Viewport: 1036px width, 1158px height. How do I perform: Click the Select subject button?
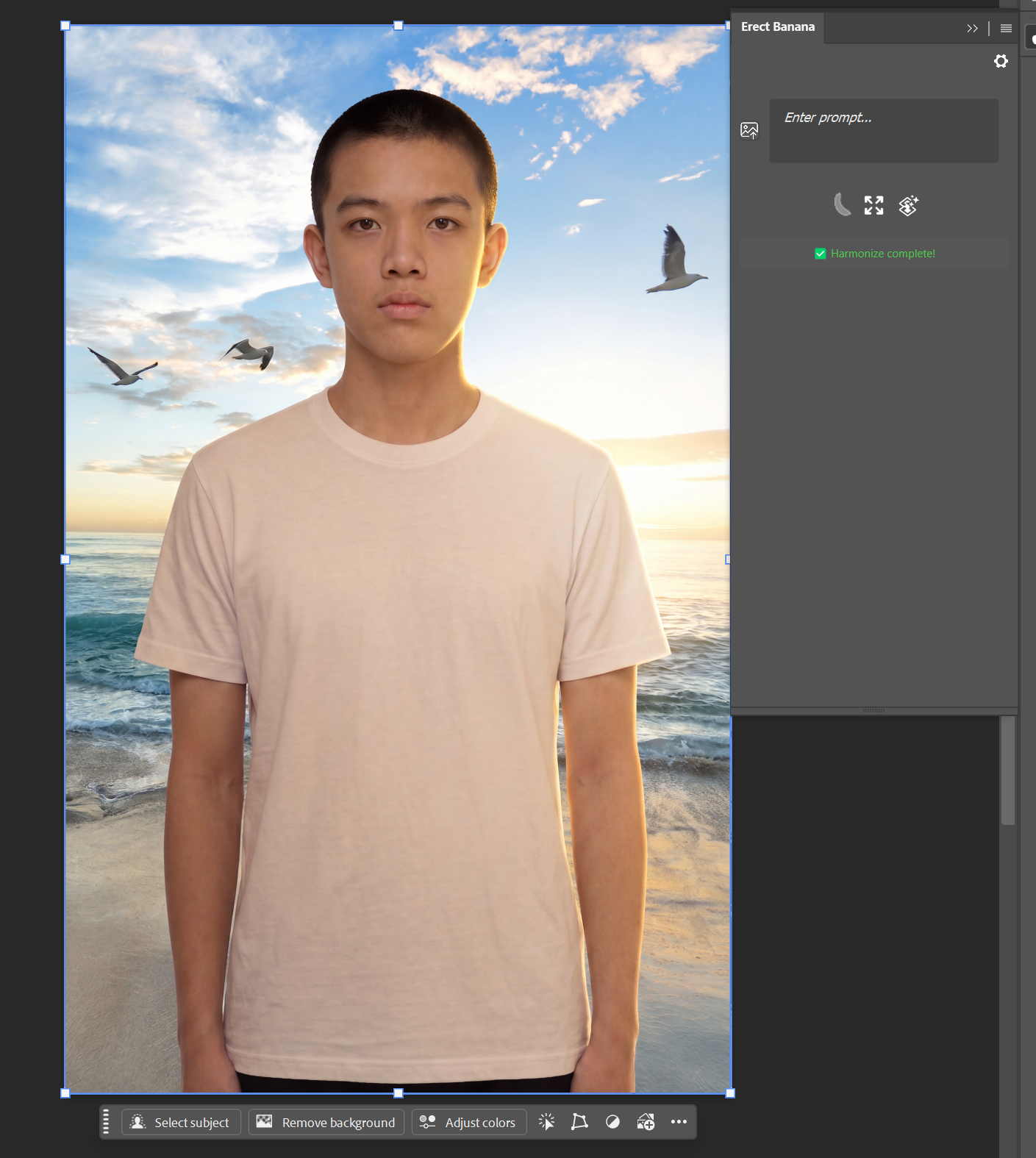[181, 1122]
